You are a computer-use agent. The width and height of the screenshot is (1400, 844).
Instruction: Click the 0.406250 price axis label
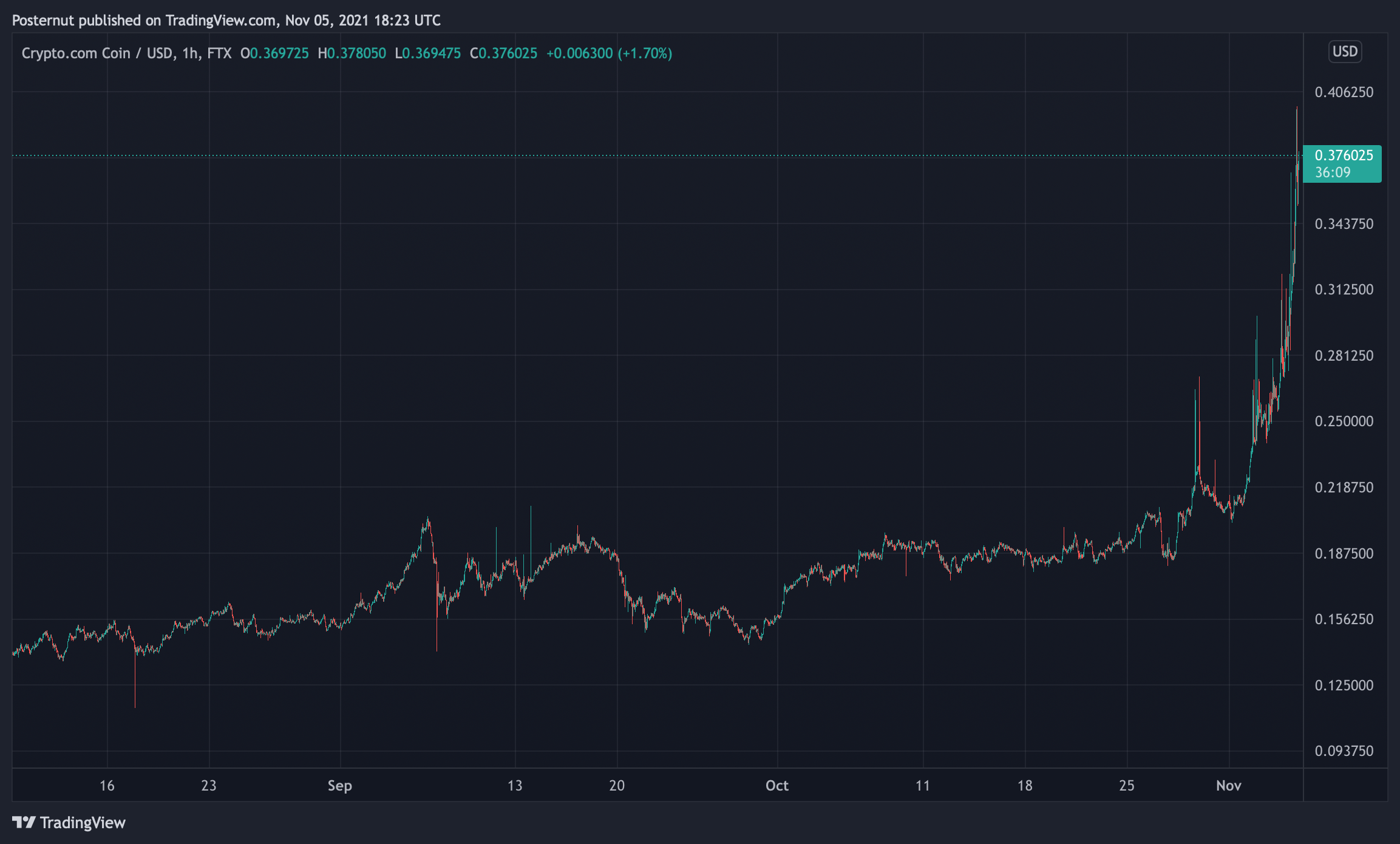pyautogui.click(x=1344, y=92)
